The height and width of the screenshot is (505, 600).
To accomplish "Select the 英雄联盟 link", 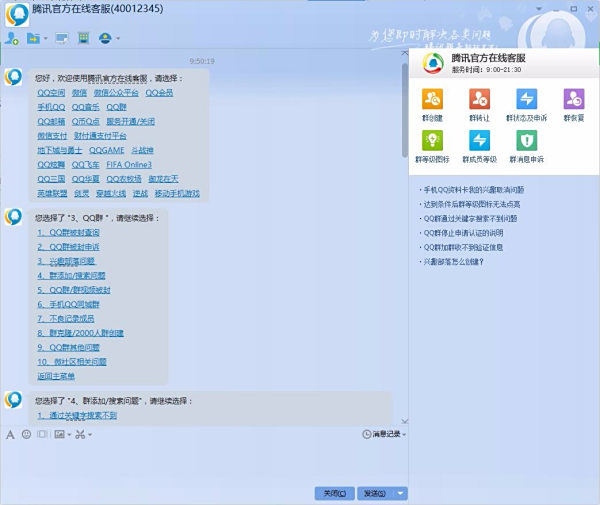I will click(x=52, y=194).
